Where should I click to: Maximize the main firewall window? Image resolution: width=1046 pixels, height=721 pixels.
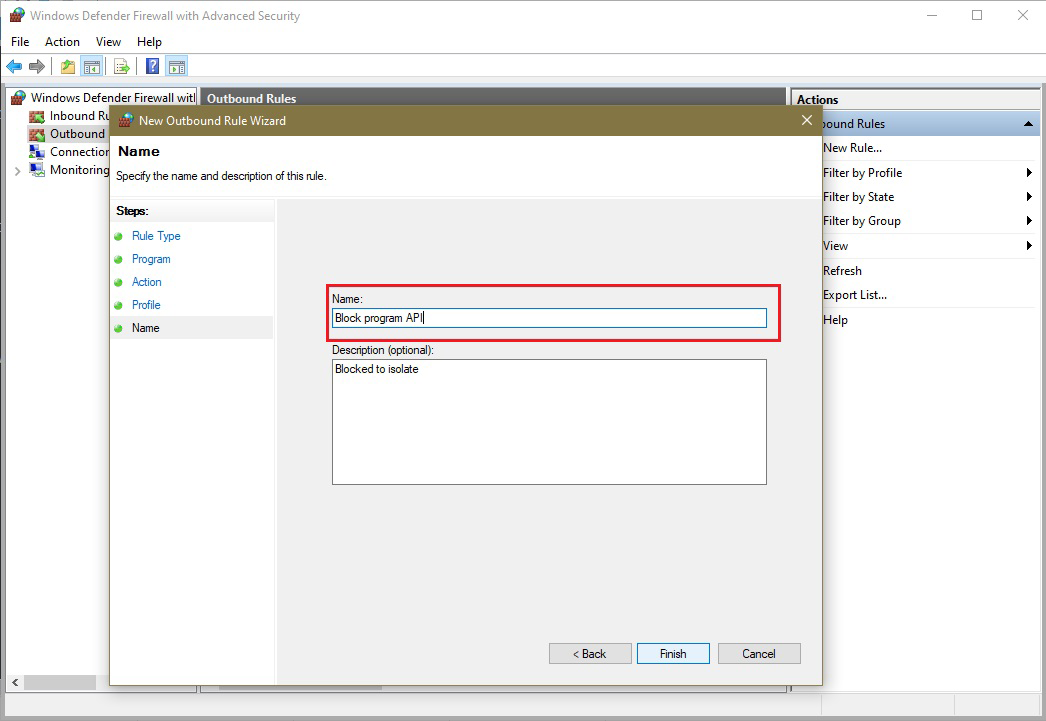click(x=977, y=15)
